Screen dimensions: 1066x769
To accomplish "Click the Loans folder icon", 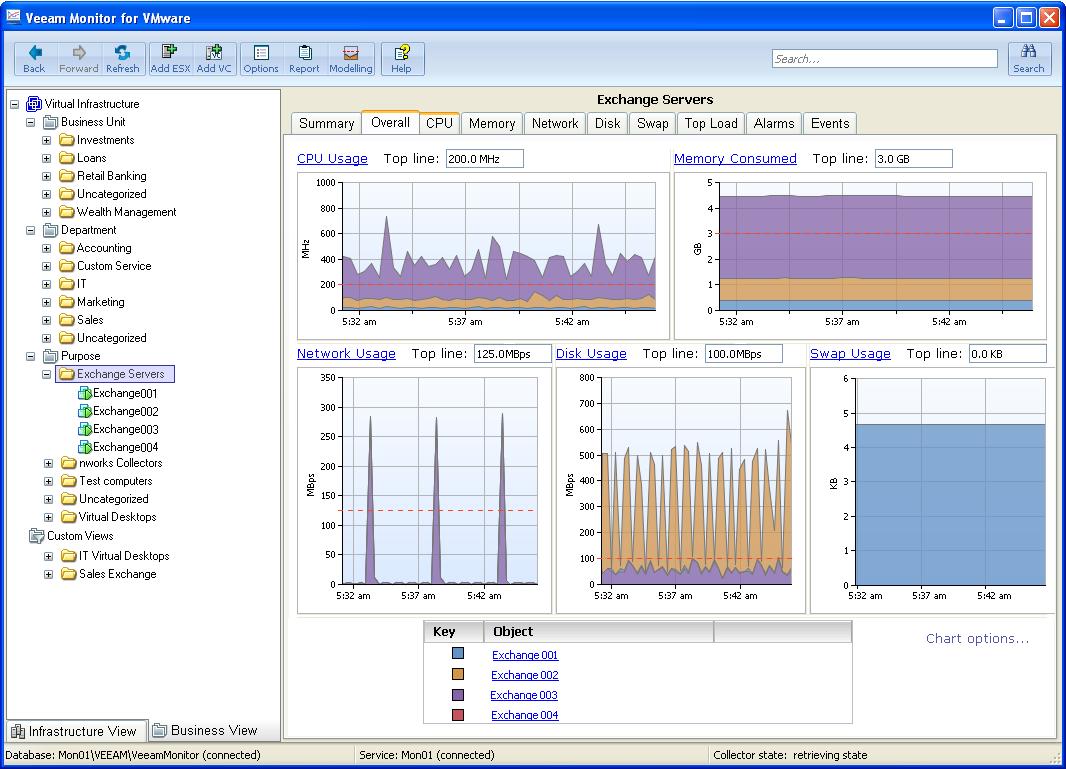I will (x=67, y=158).
